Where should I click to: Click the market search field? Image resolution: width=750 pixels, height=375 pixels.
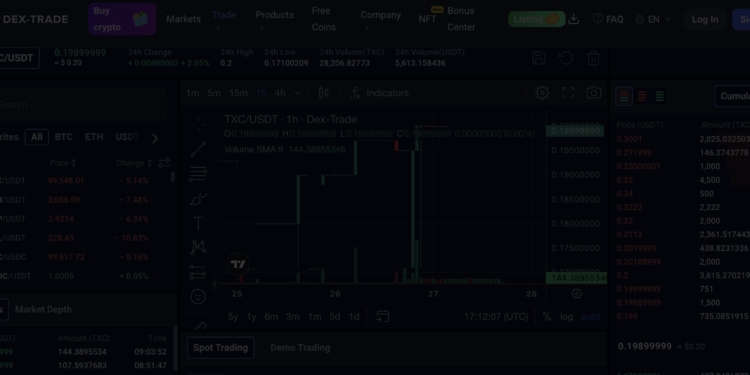(x=83, y=105)
